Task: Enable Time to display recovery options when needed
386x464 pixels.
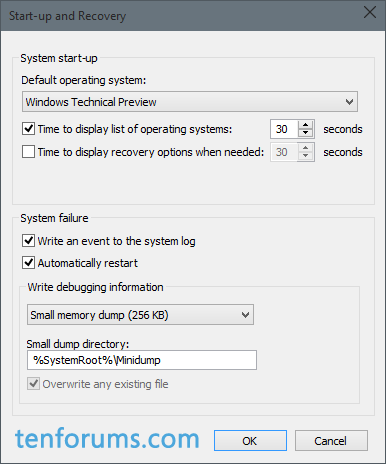Action: pos(28,152)
